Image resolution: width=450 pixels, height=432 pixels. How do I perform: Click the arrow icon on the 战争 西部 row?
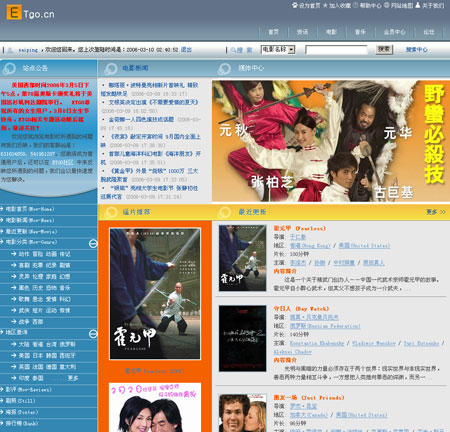14,322
